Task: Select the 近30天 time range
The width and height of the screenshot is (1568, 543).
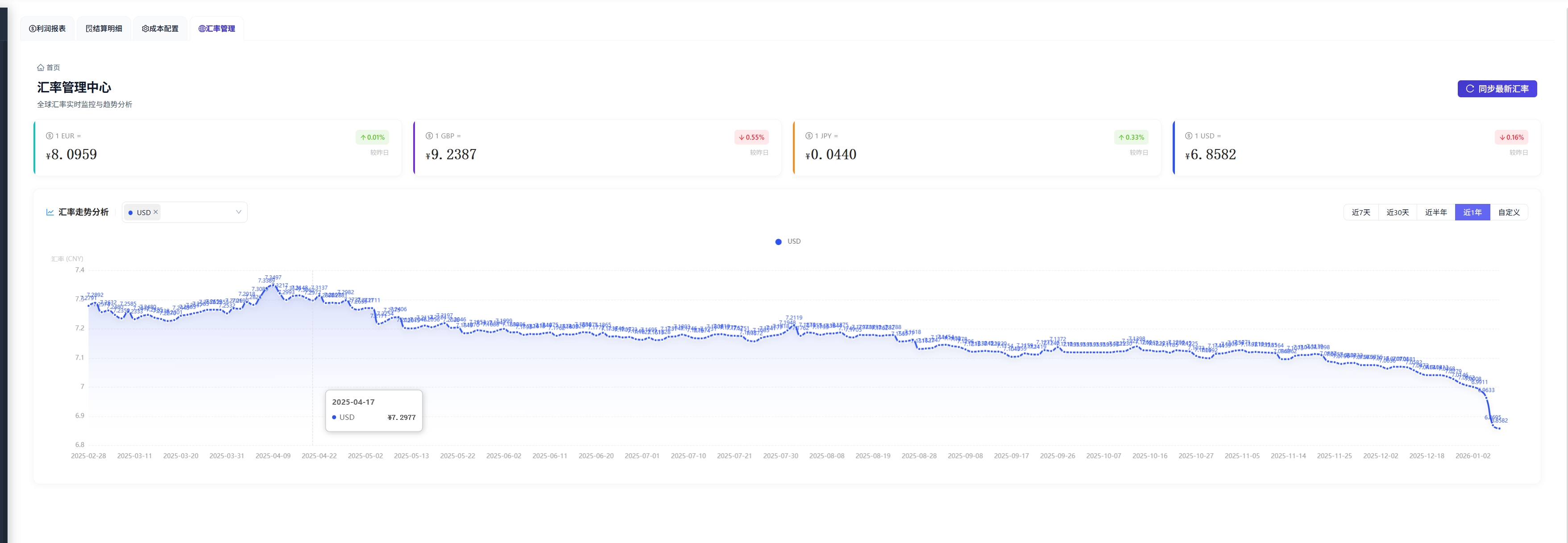Action: (x=1397, y=212)
